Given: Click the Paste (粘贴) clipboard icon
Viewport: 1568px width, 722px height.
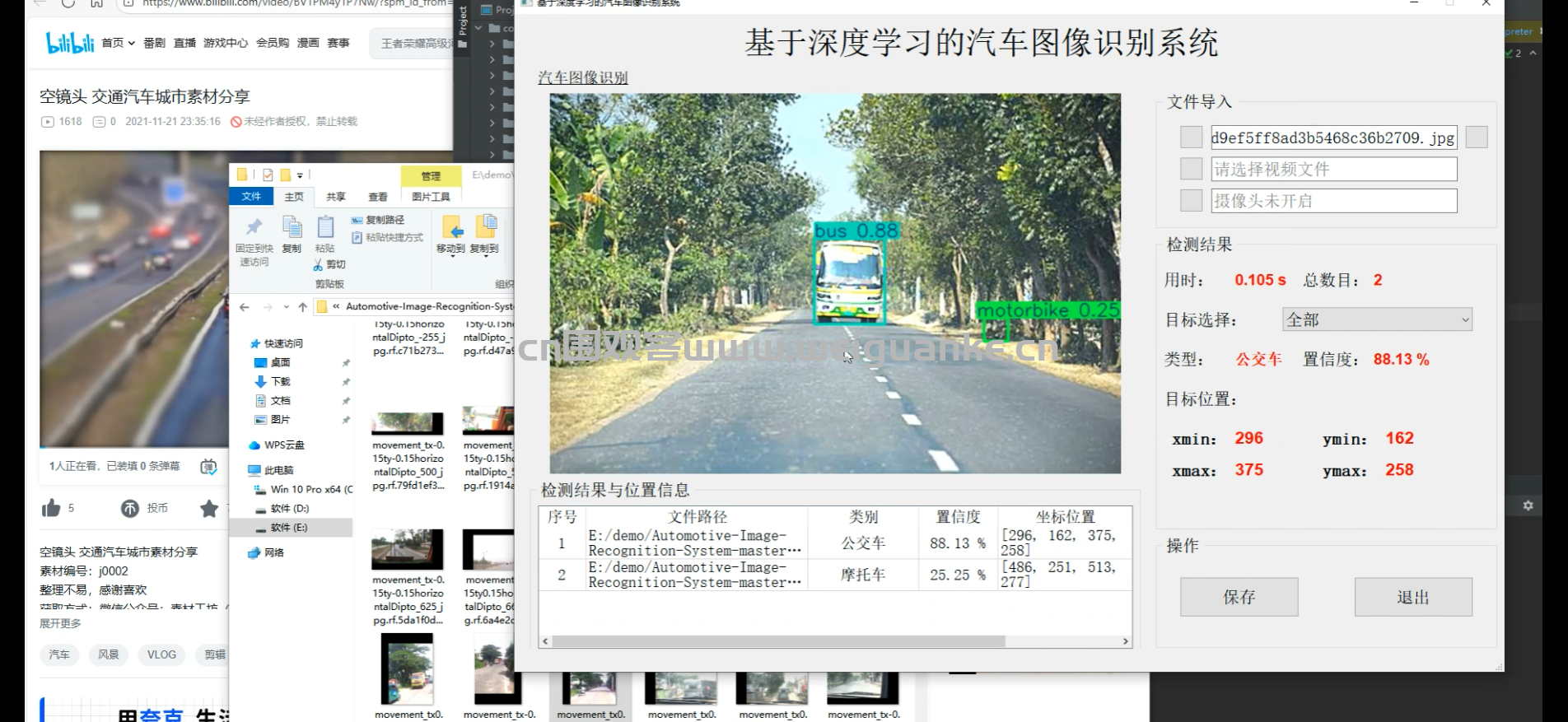Looking at the screenshot, I should click(325, 227).
